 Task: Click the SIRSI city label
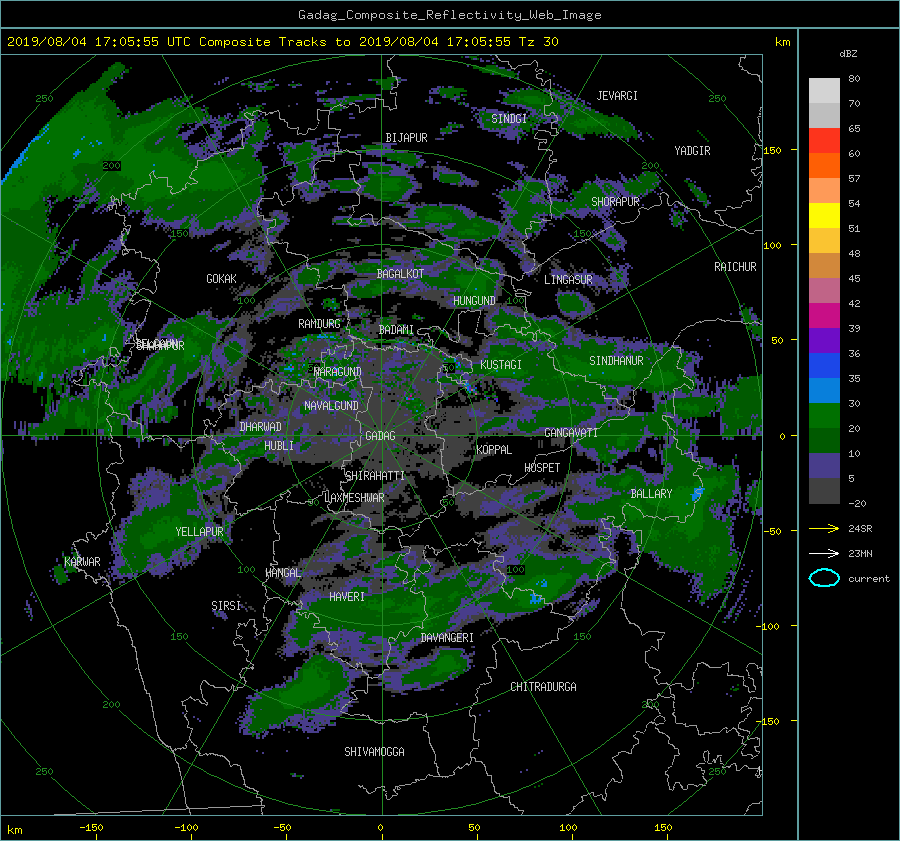click(226, 606)
